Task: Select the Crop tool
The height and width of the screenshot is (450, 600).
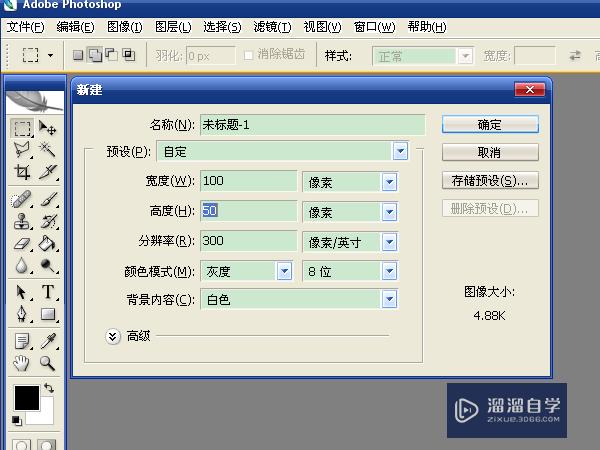Action: pos(22,172)
